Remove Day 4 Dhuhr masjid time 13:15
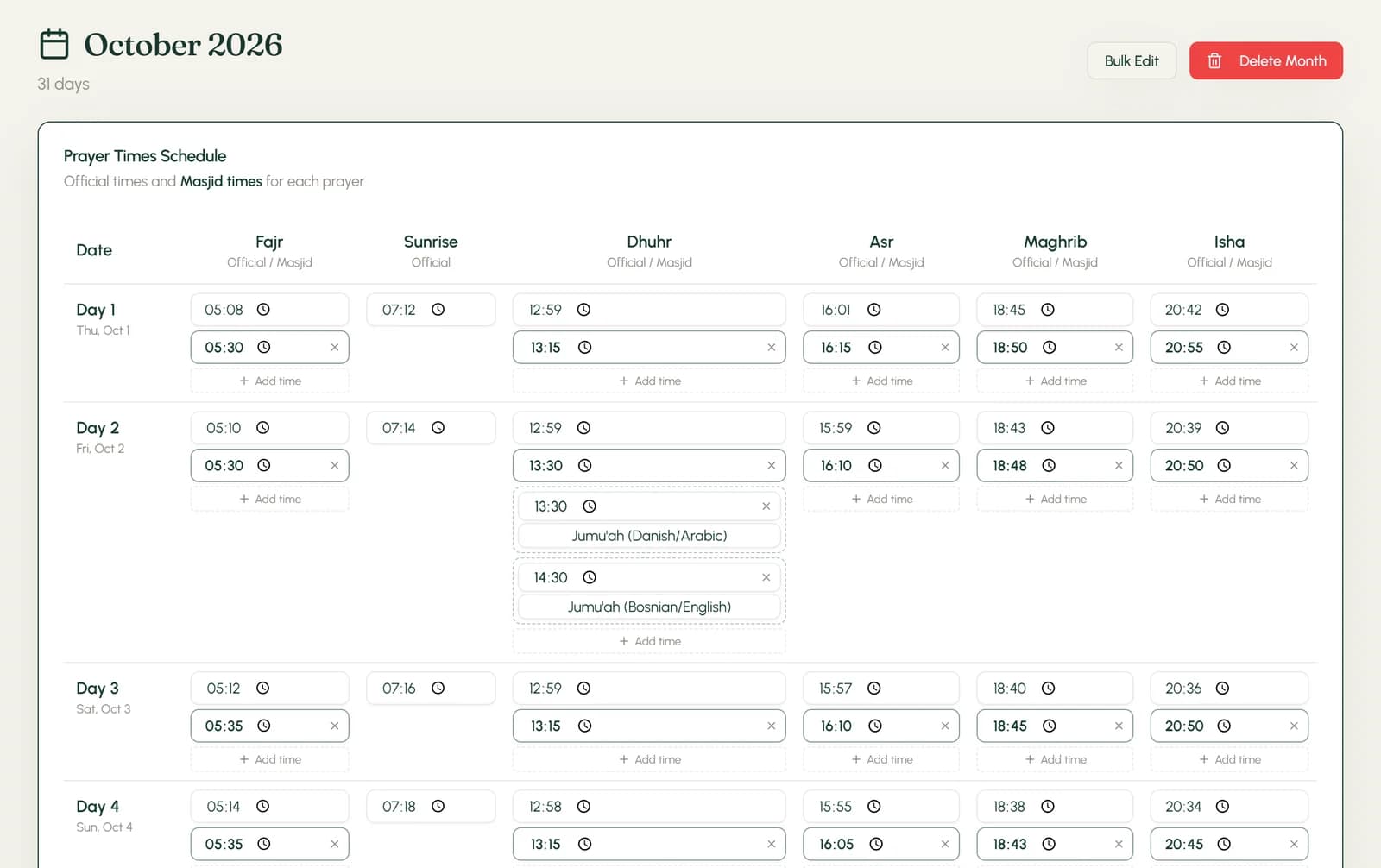 (771, 845)
